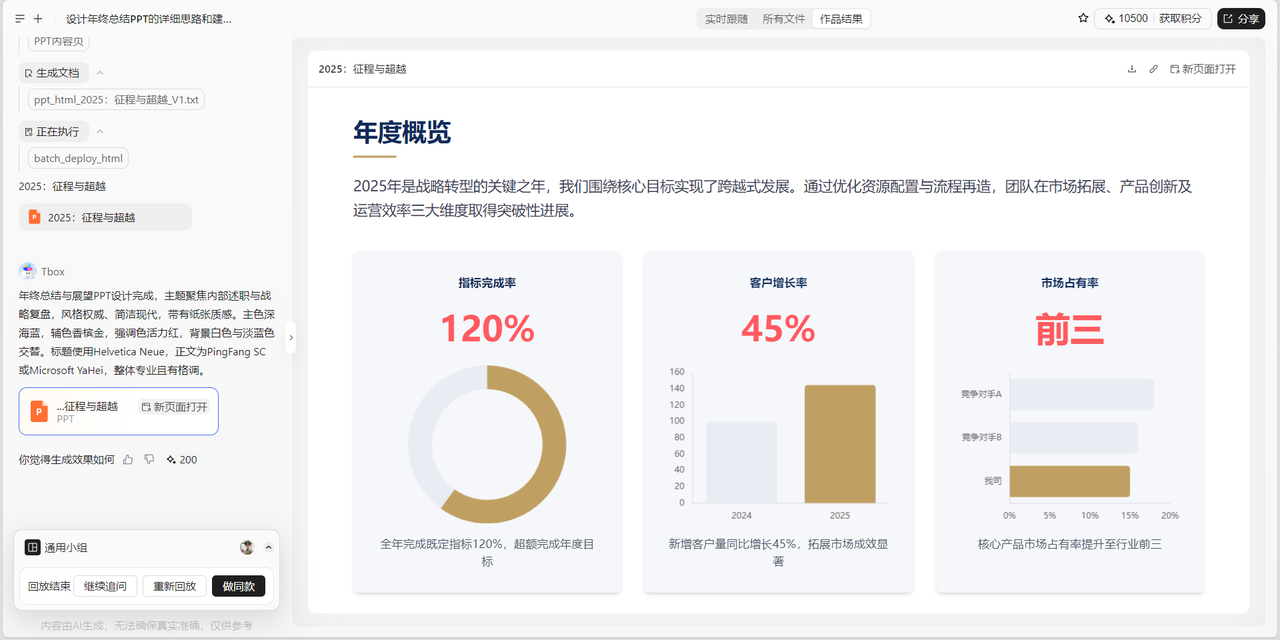Download the presentation via download icon
Image resolution: width=1280 pixels, height=640 pixels.
[1132, 69]
